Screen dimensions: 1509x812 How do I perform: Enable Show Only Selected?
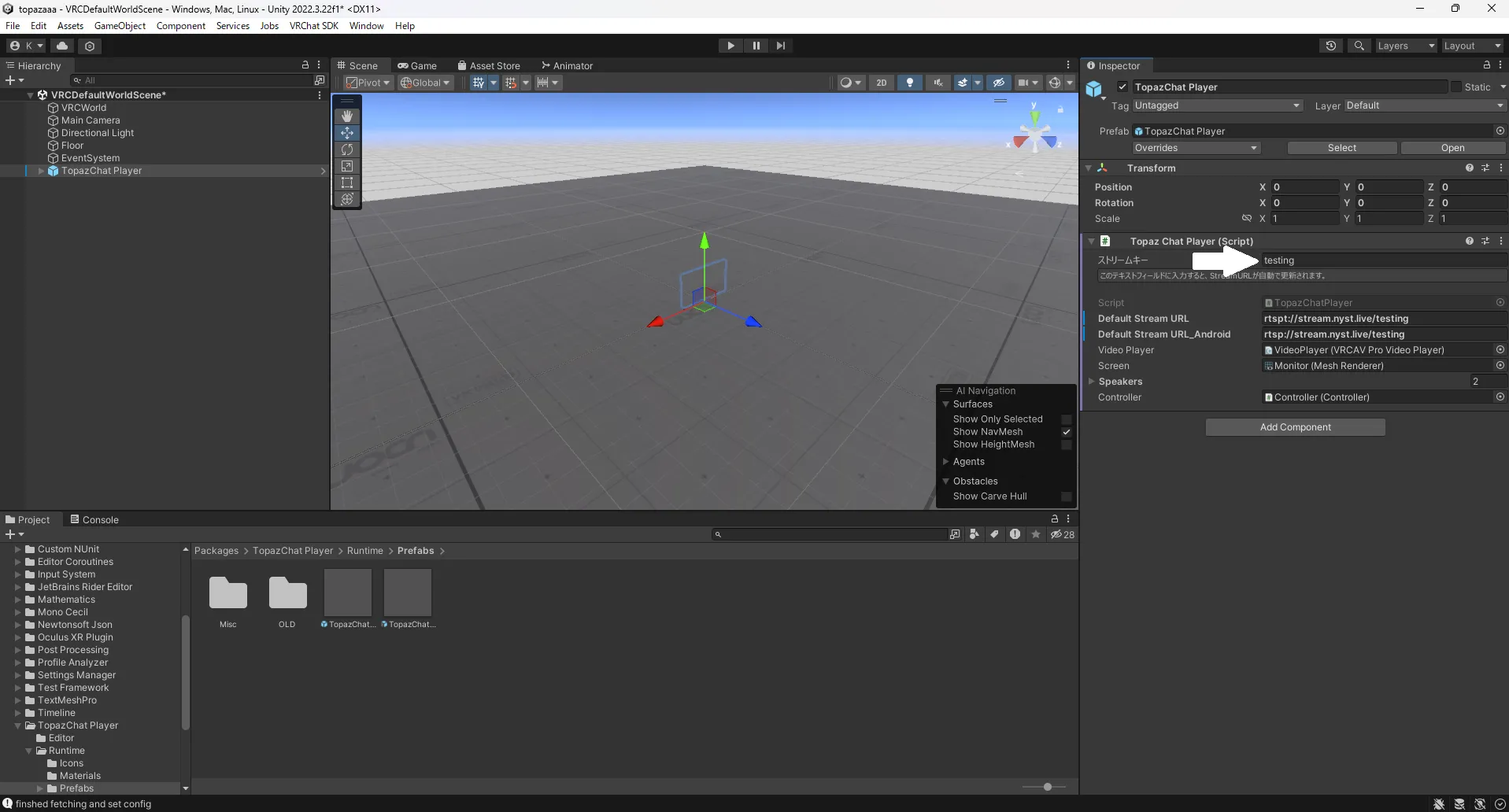point(1067,419)
